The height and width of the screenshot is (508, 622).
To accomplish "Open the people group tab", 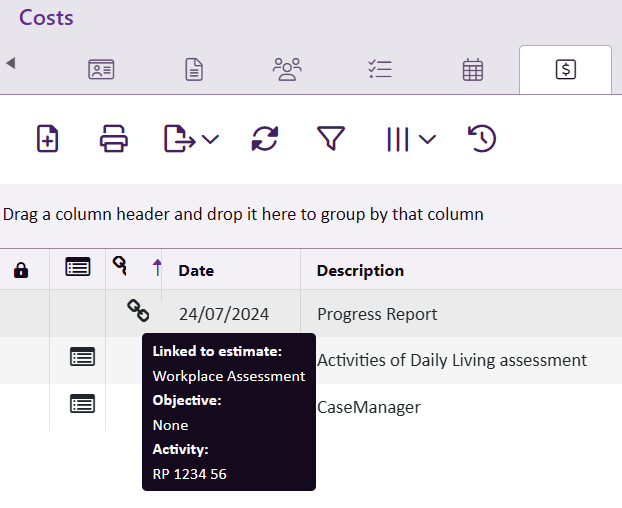I will pyautogui.click(x=287, y=69).
